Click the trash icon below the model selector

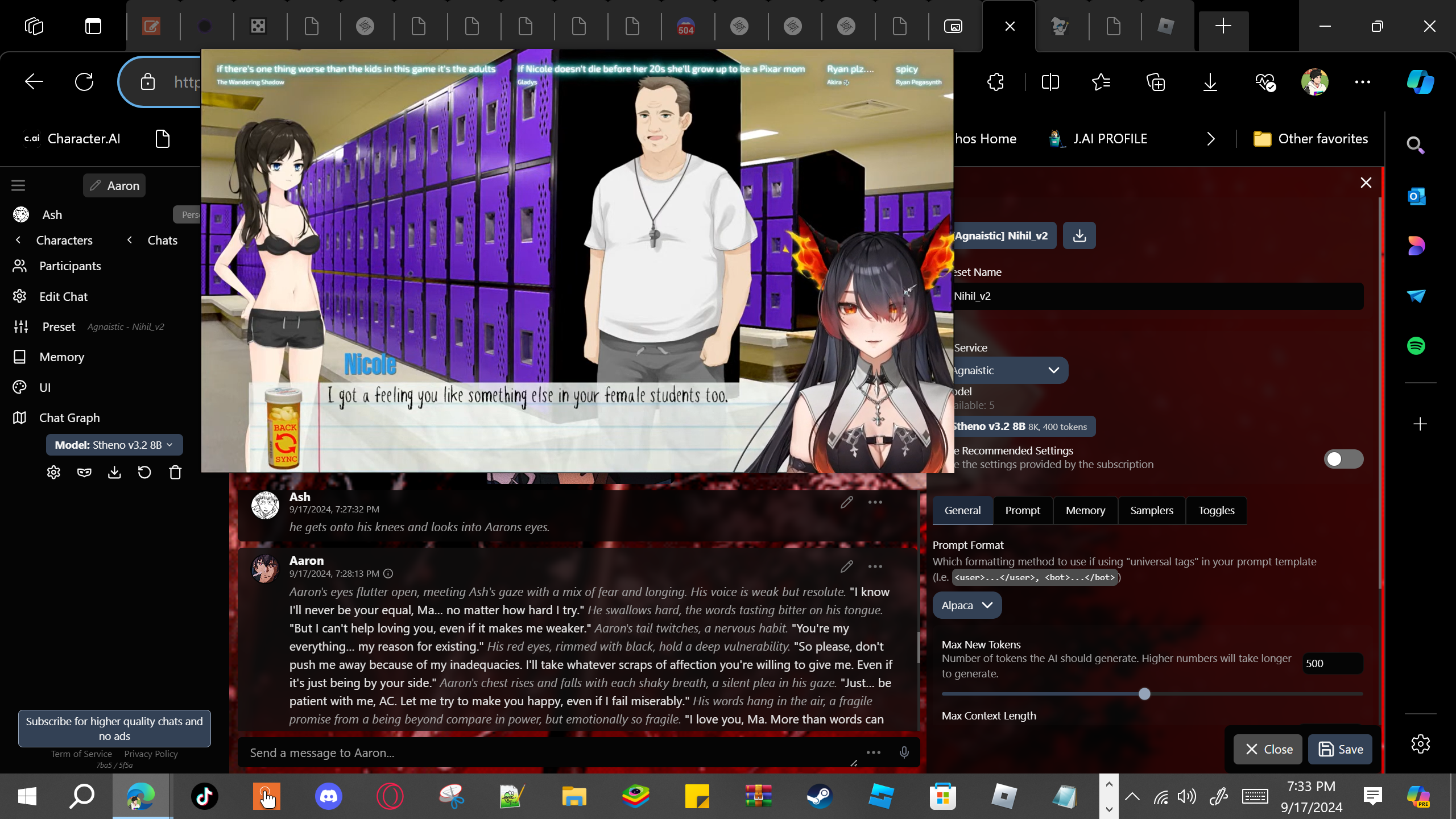tap(175, 473)
